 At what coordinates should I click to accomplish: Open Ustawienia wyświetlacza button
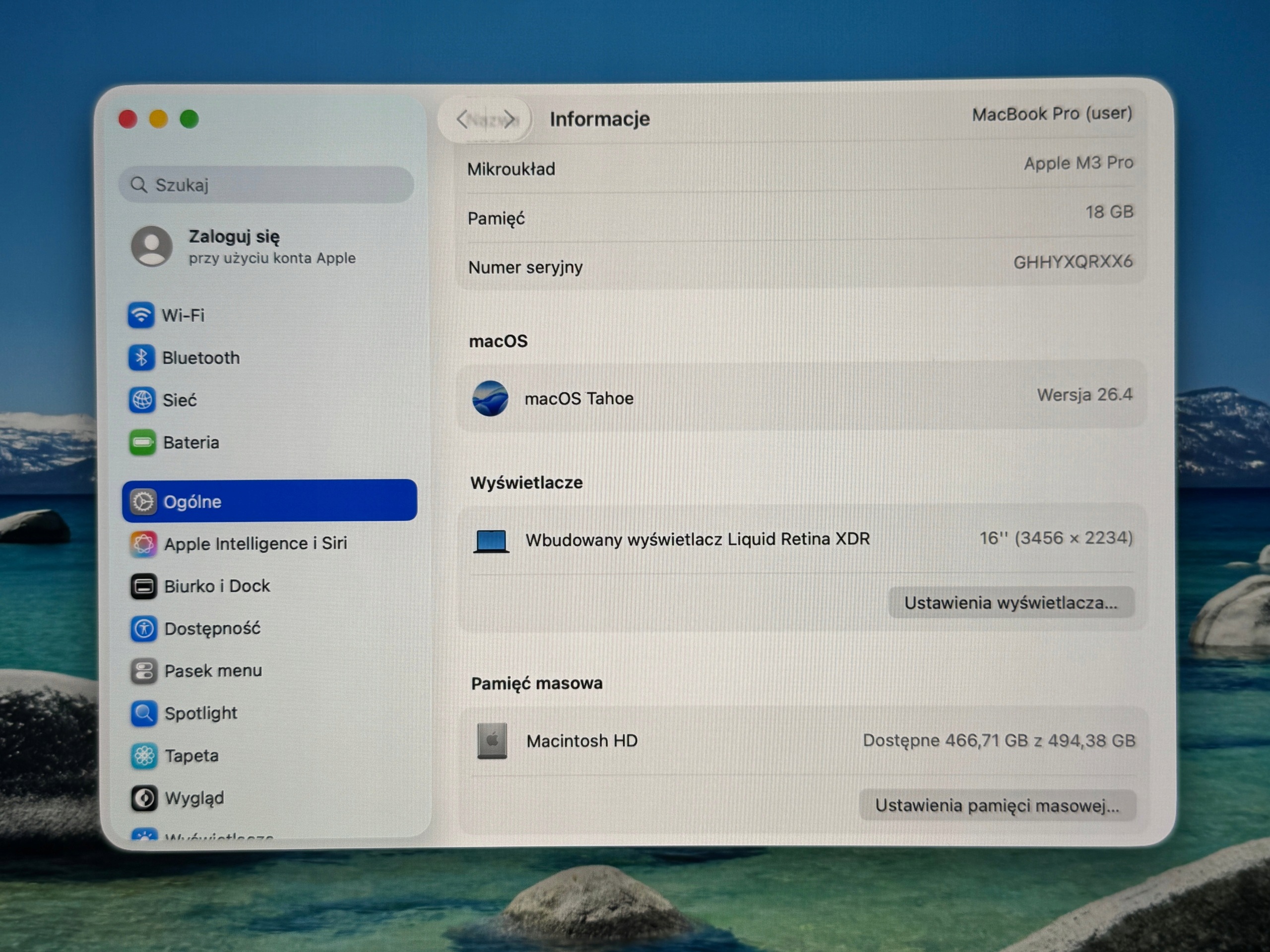coord(1011,602)
